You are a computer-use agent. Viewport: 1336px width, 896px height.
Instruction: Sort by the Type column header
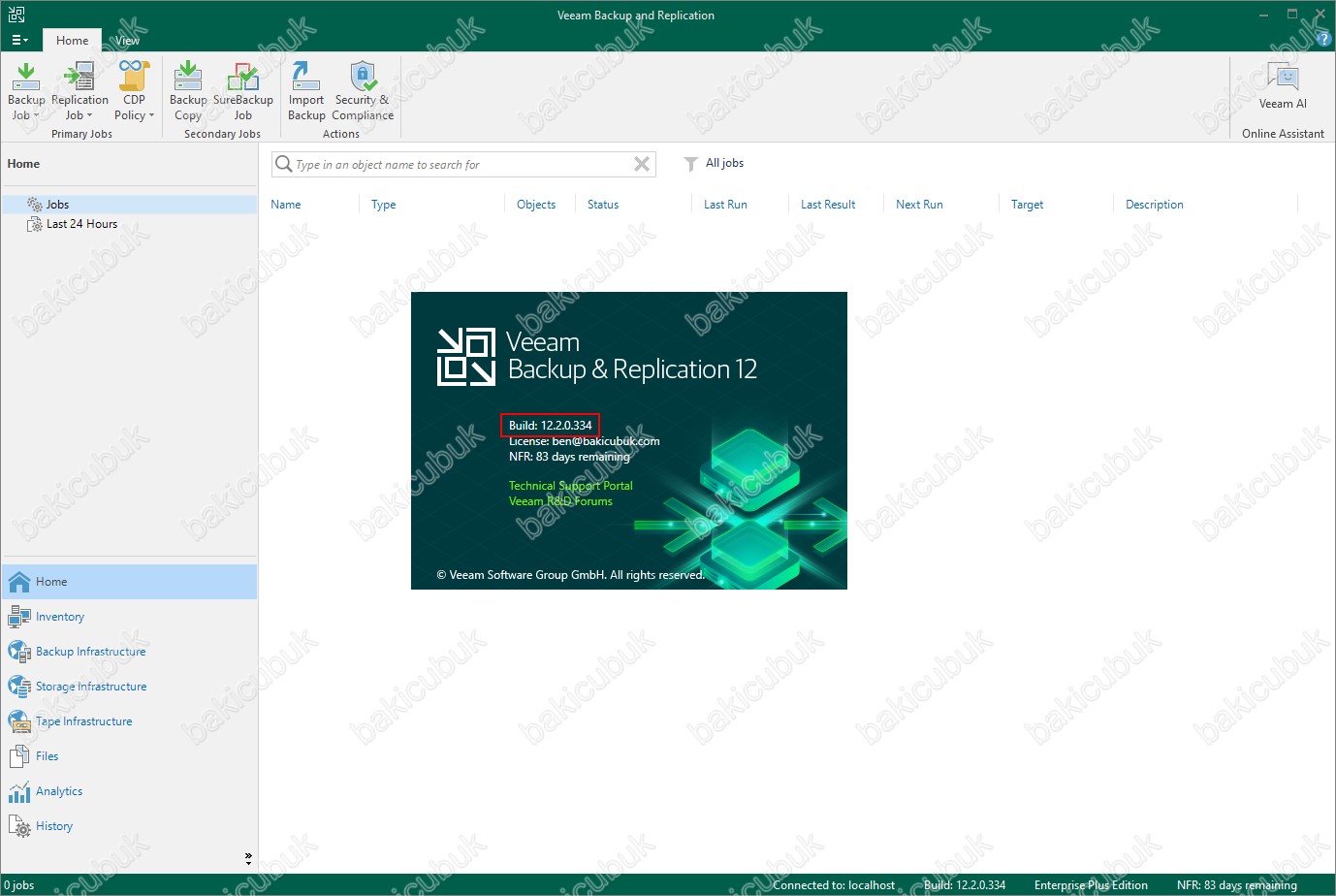(384, 205)
